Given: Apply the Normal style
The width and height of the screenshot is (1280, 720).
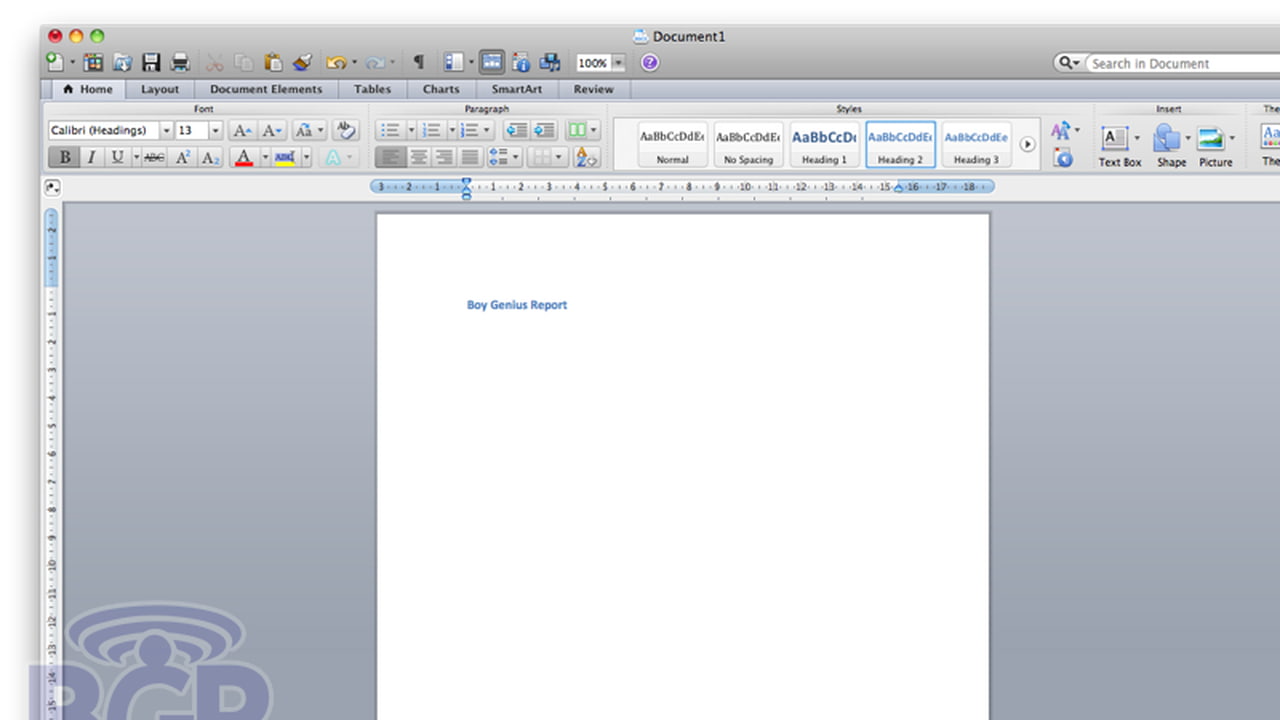Looking at the screenshot, I should coord(672,145).
